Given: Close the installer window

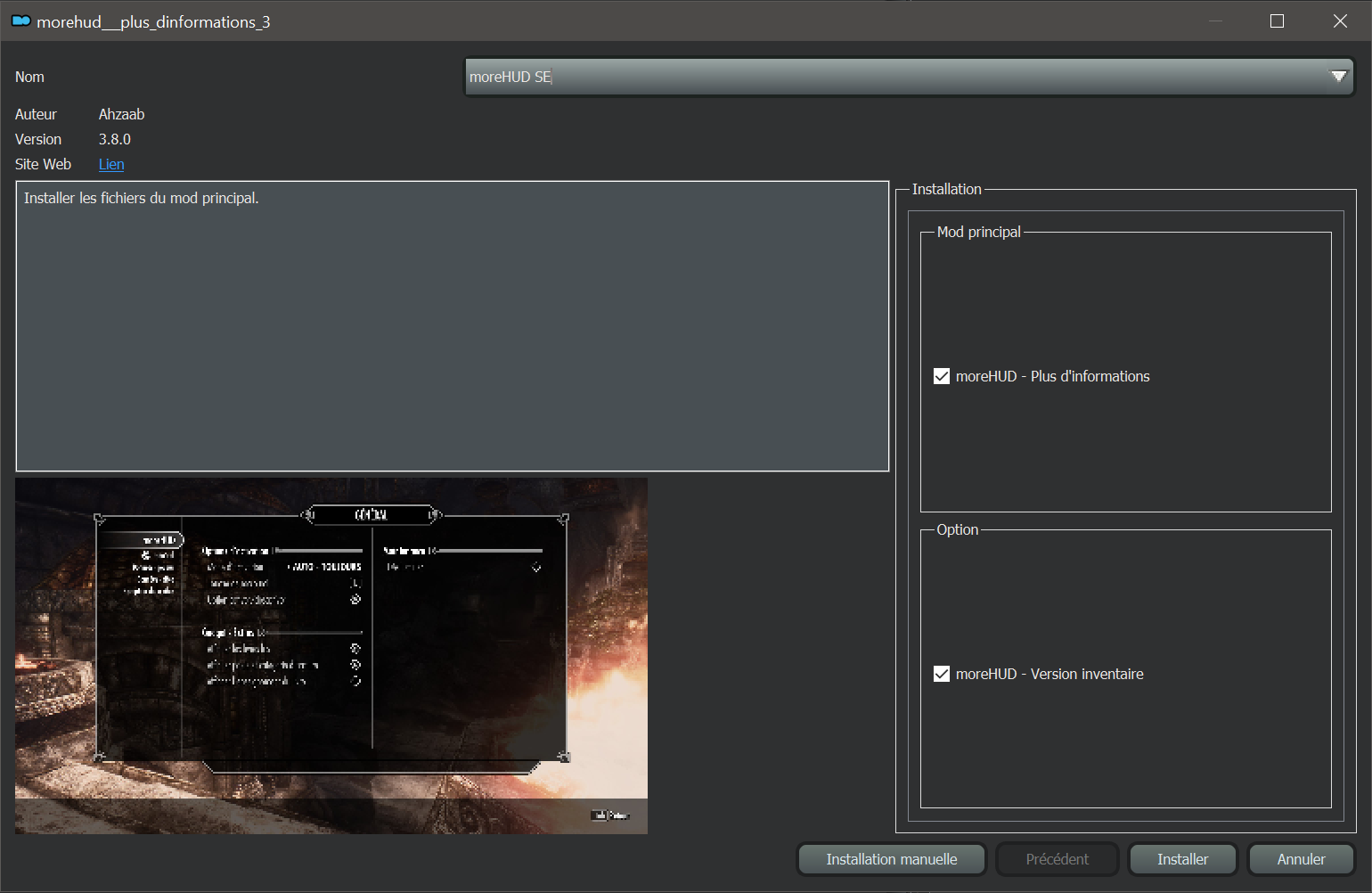Looking at the screenshot, I should [1340, 21].
